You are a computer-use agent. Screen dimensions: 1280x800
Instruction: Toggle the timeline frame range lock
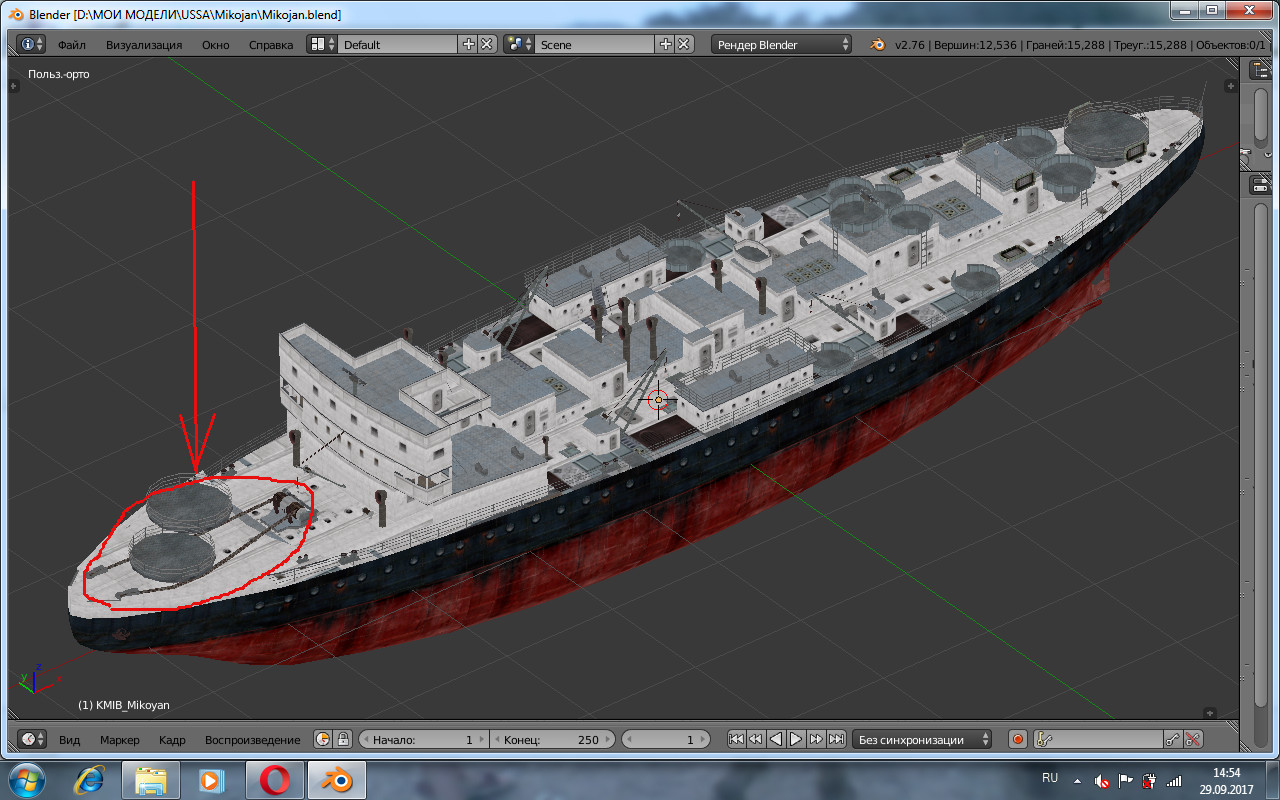click(x=343, y=740)
